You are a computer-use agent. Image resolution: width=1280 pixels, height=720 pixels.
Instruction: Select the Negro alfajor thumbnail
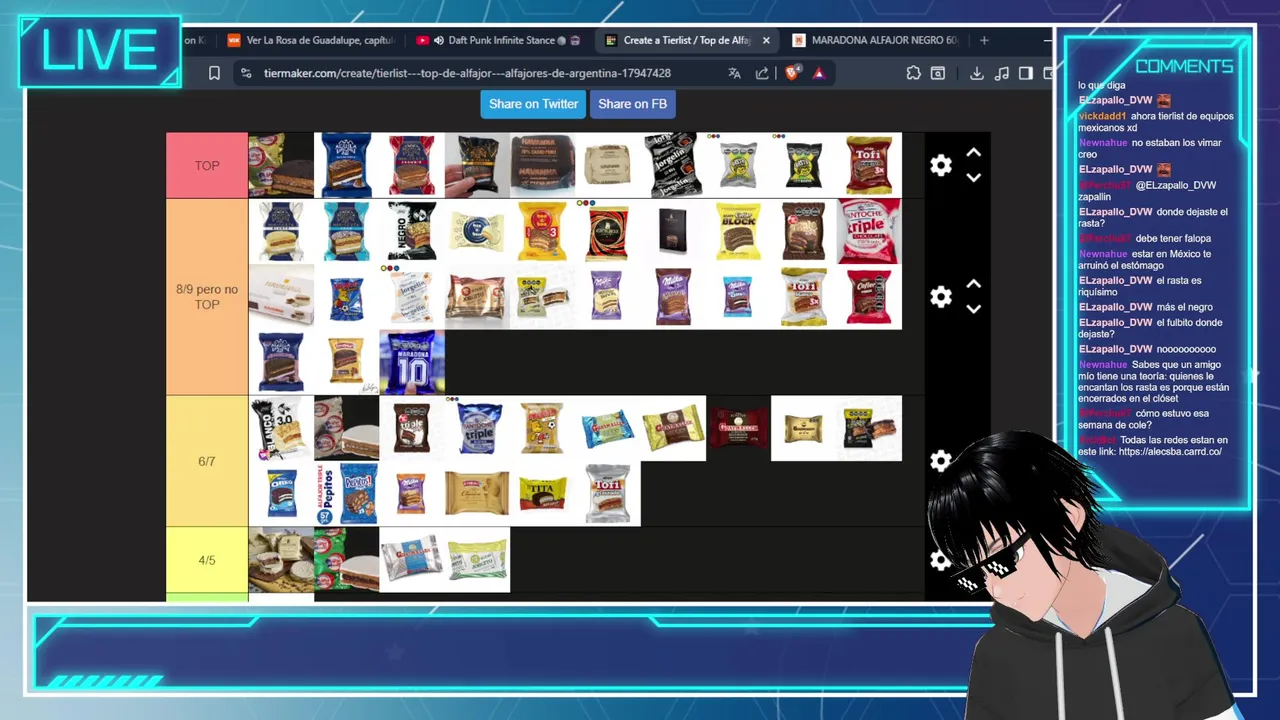click(x=412, y=231)
